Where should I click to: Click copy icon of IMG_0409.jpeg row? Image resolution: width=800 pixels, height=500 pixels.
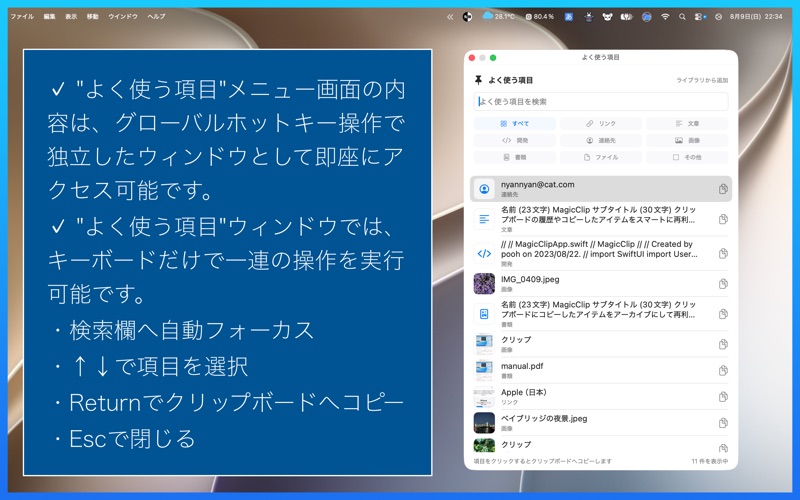click(723, 284)
